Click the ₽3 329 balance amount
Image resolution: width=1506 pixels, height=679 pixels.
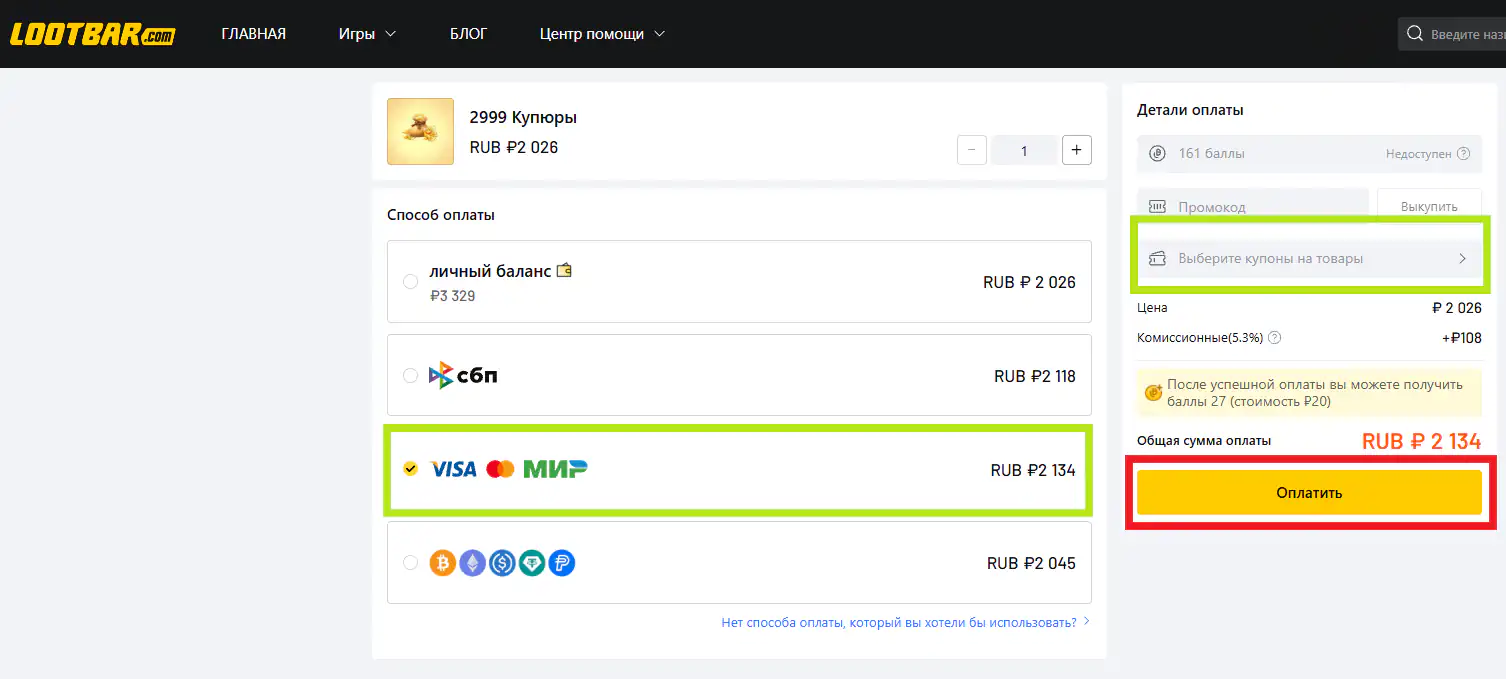[453, 296]
